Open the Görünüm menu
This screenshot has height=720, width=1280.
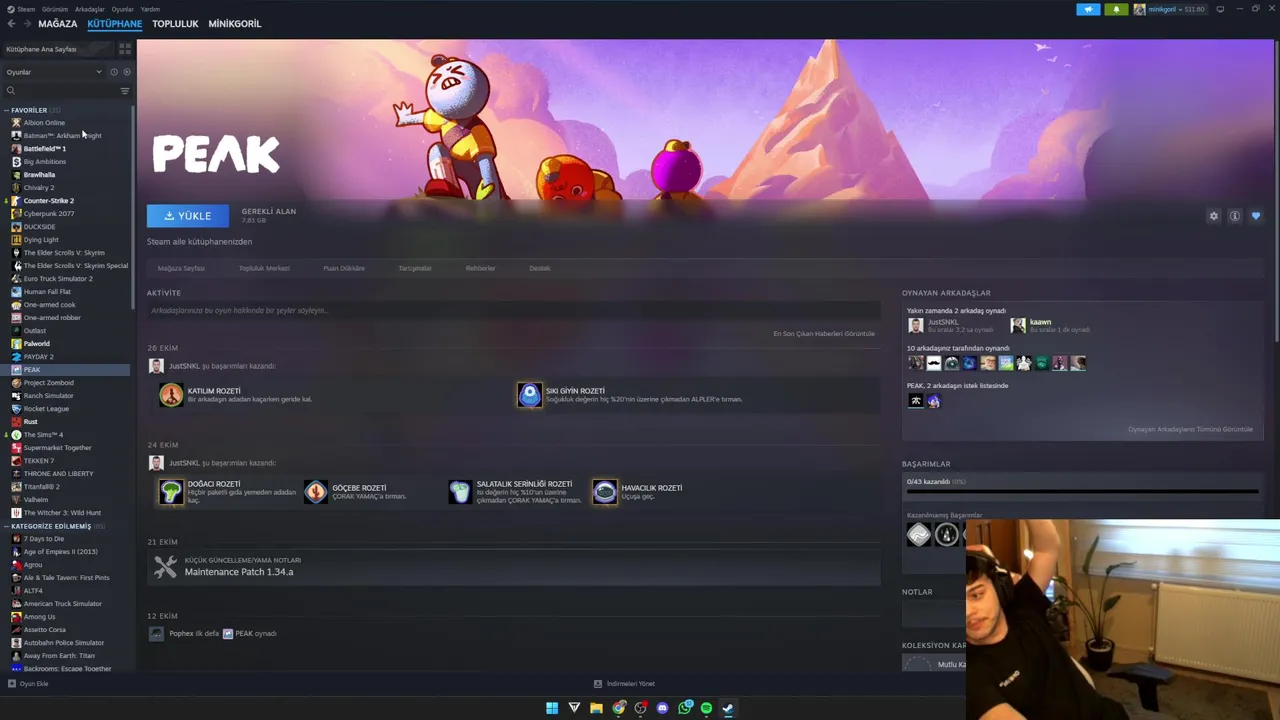(55, 9)
